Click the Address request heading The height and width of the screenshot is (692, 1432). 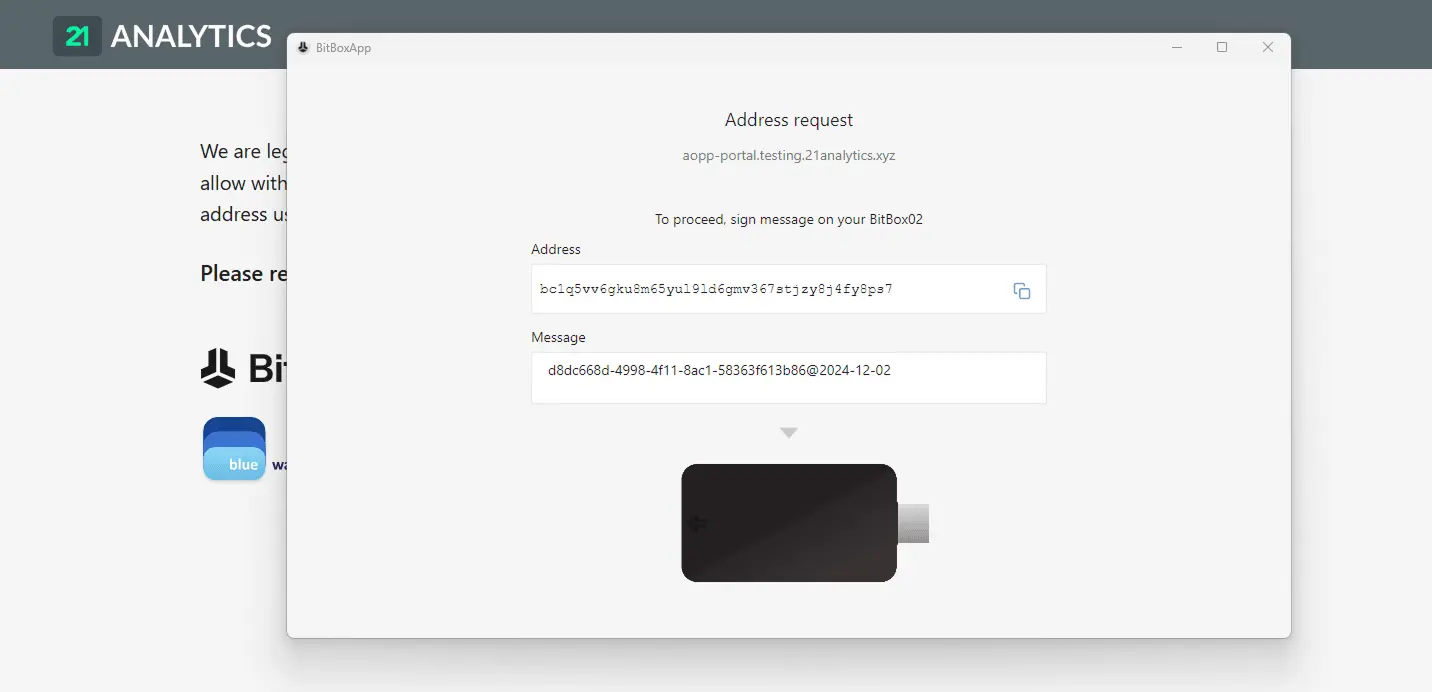[789, 119]
